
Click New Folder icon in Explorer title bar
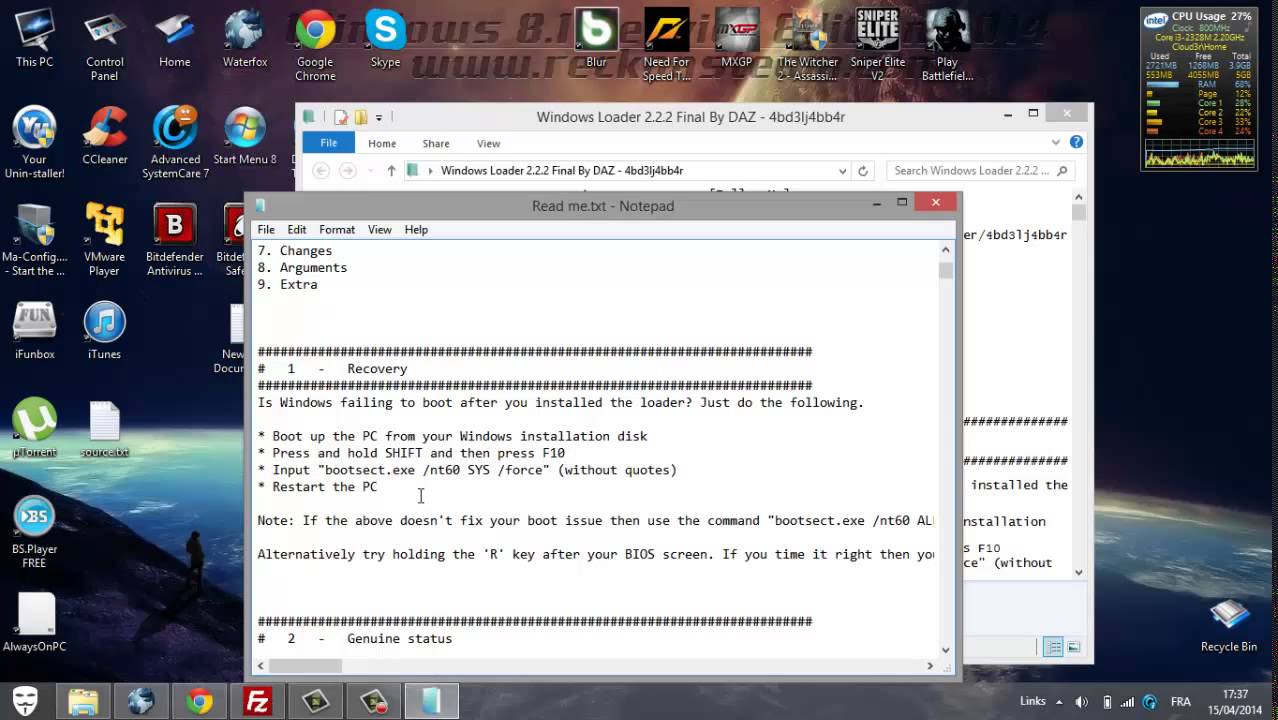point(361,117)
